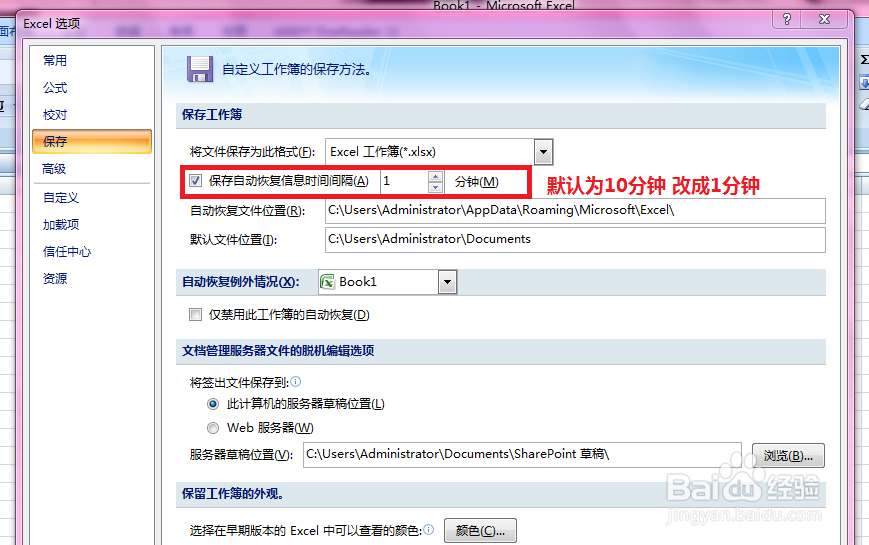Select 此计算机的服务器草稿位置 radio button

tap(213, 404)
